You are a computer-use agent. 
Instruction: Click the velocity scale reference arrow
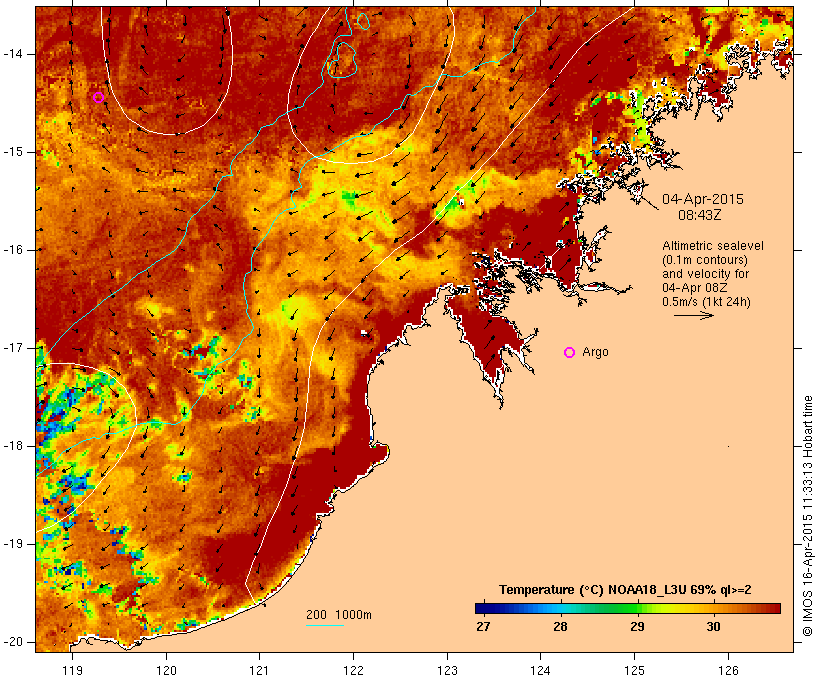point(693,315)
